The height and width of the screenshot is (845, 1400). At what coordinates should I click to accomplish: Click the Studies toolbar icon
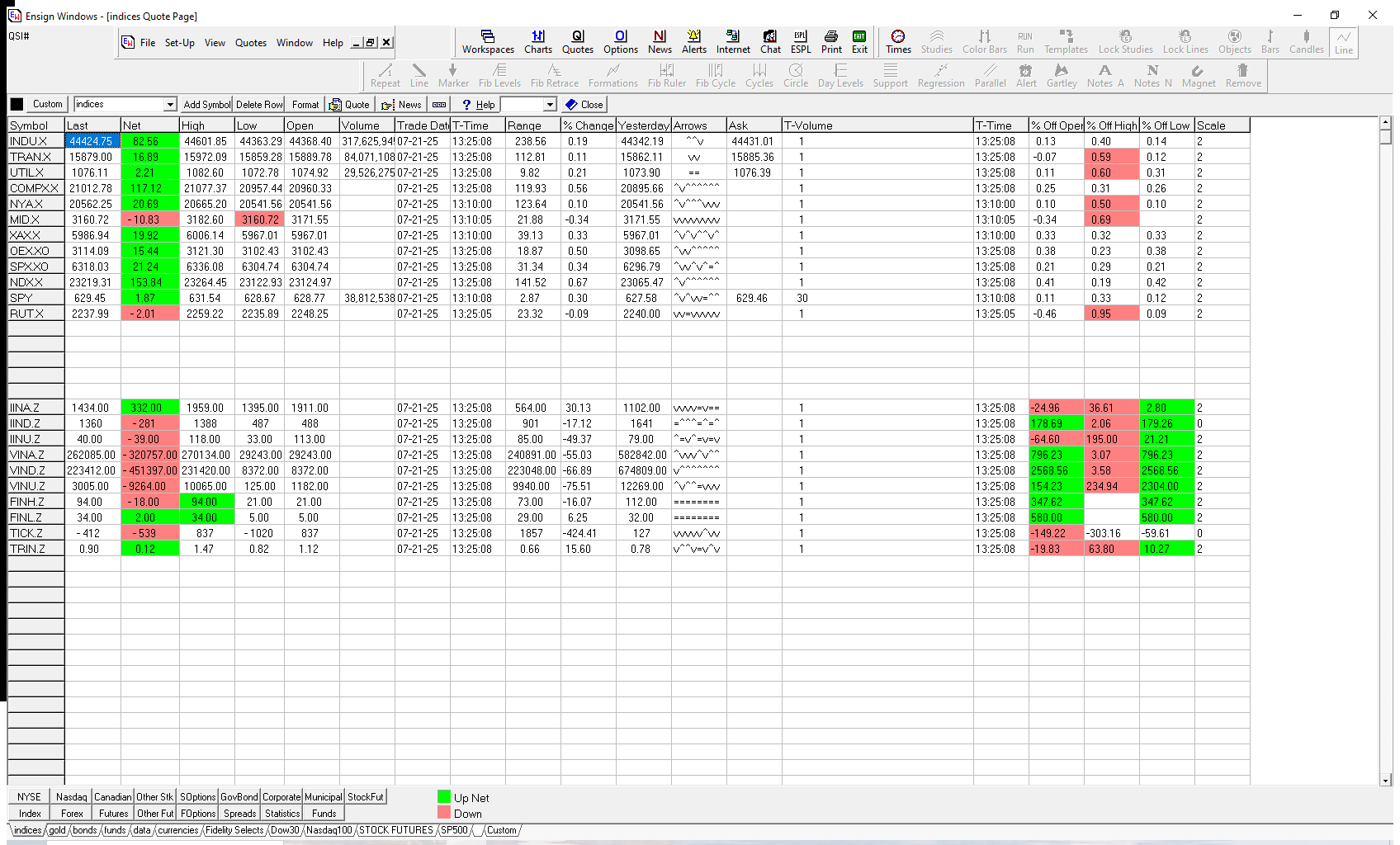pyautogui.click(x=937, y=42)
